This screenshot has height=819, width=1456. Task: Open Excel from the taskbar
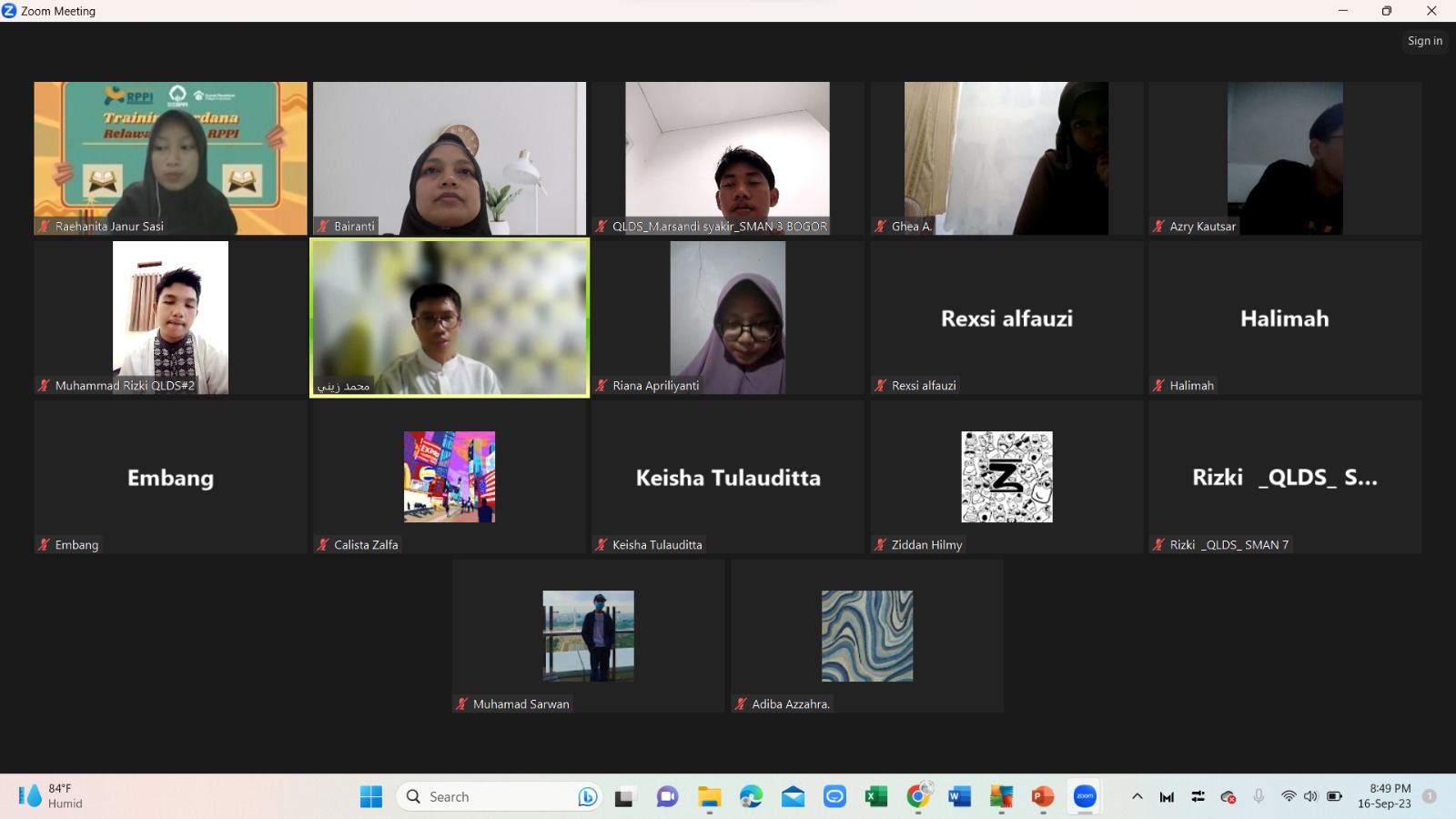(875, 796)
